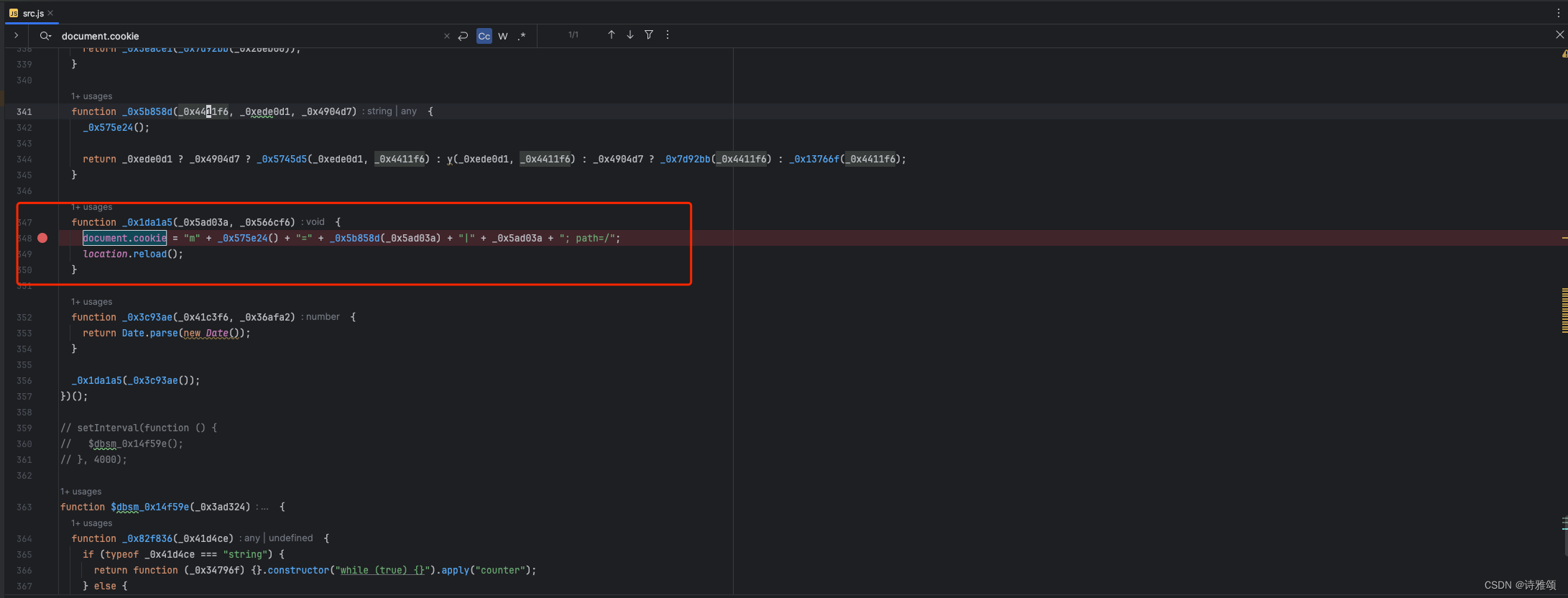Click the 1/1 match counter
The height and width of the screenshot is (598, 1568).
(573, 34)
